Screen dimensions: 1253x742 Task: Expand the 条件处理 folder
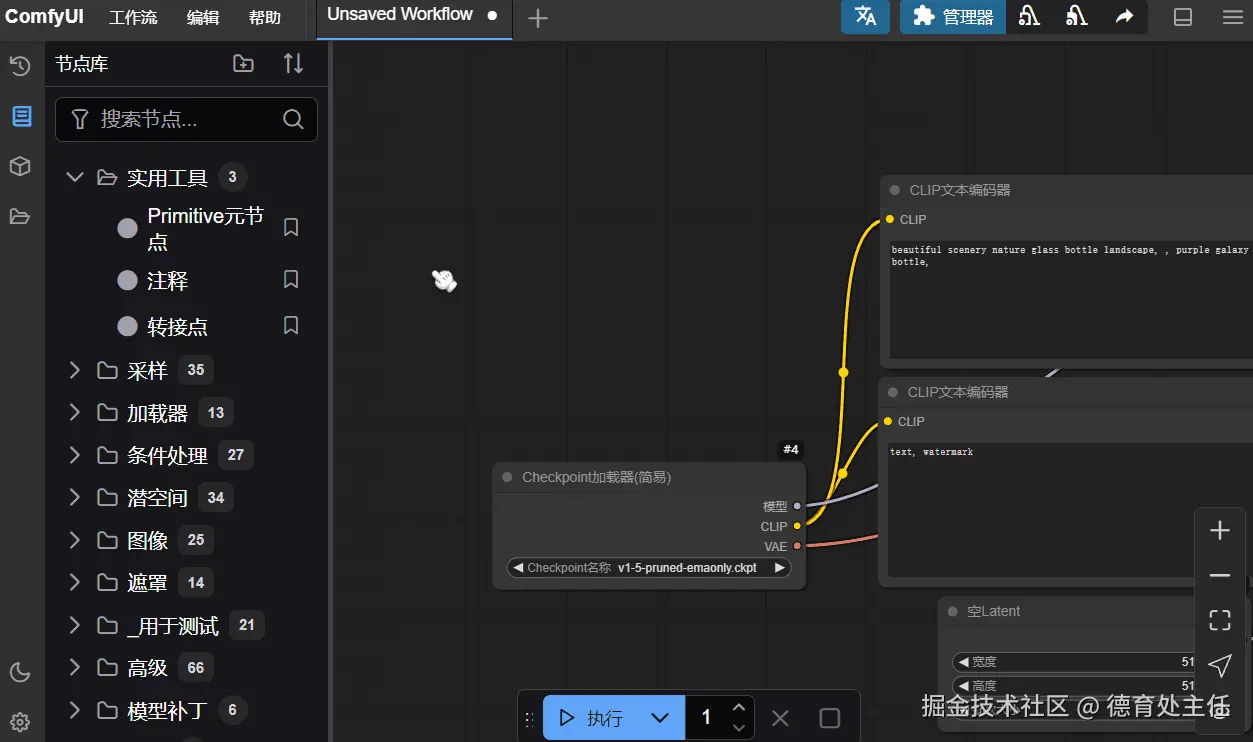pos(74,456)
